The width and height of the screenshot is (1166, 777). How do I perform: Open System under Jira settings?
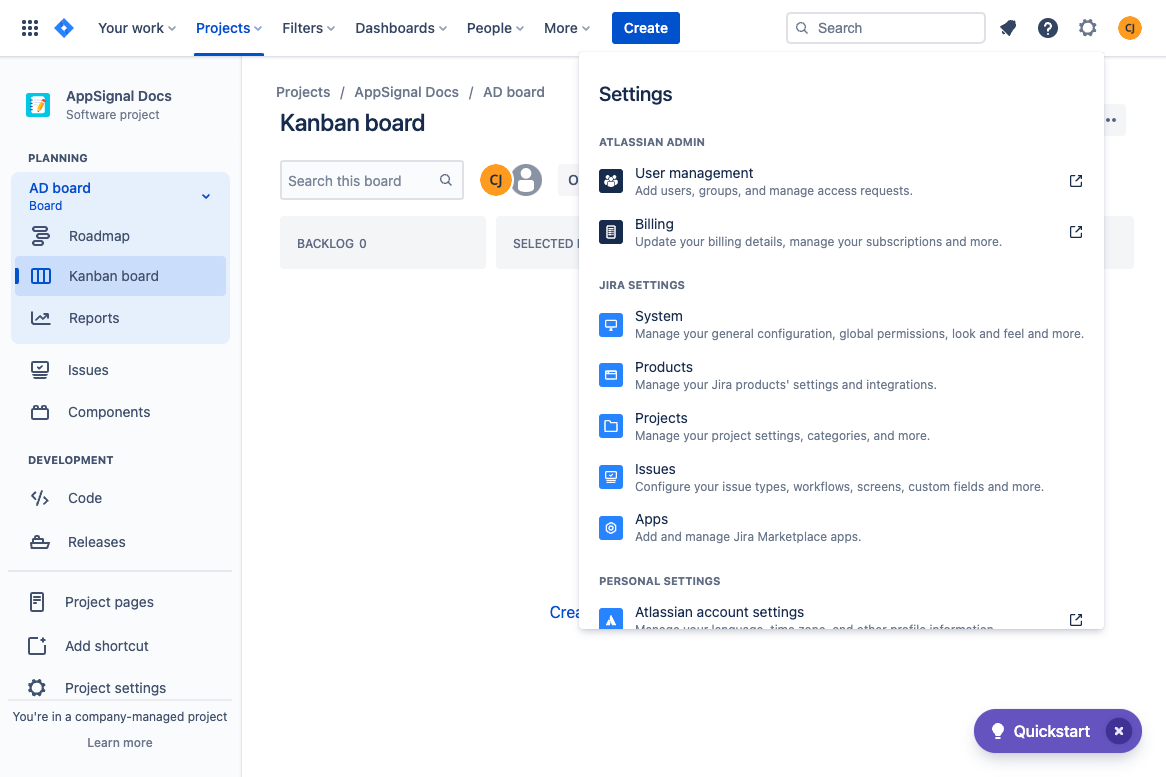tap(842, 325)
